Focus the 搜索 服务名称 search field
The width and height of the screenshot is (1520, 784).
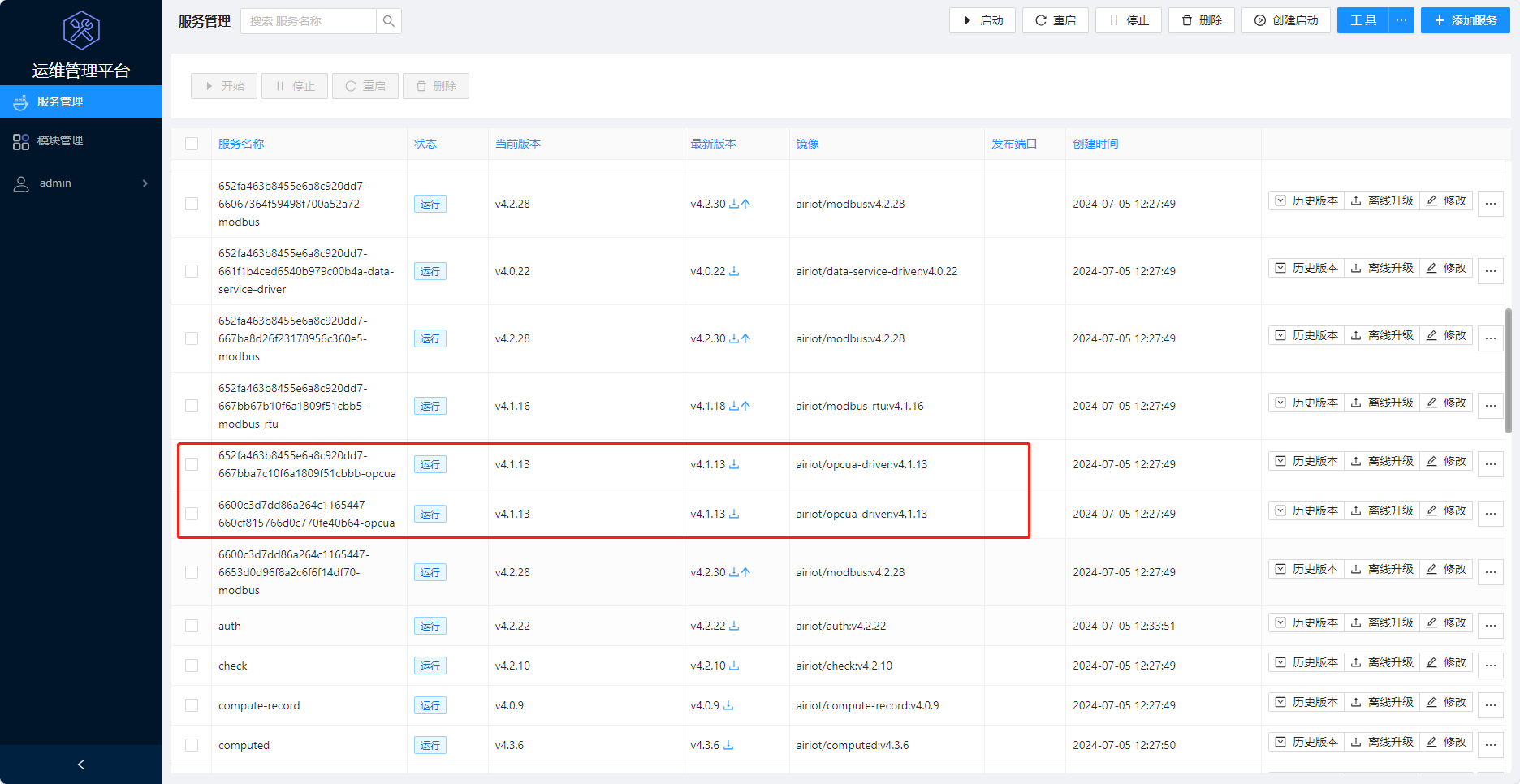(x=309, y=21)
